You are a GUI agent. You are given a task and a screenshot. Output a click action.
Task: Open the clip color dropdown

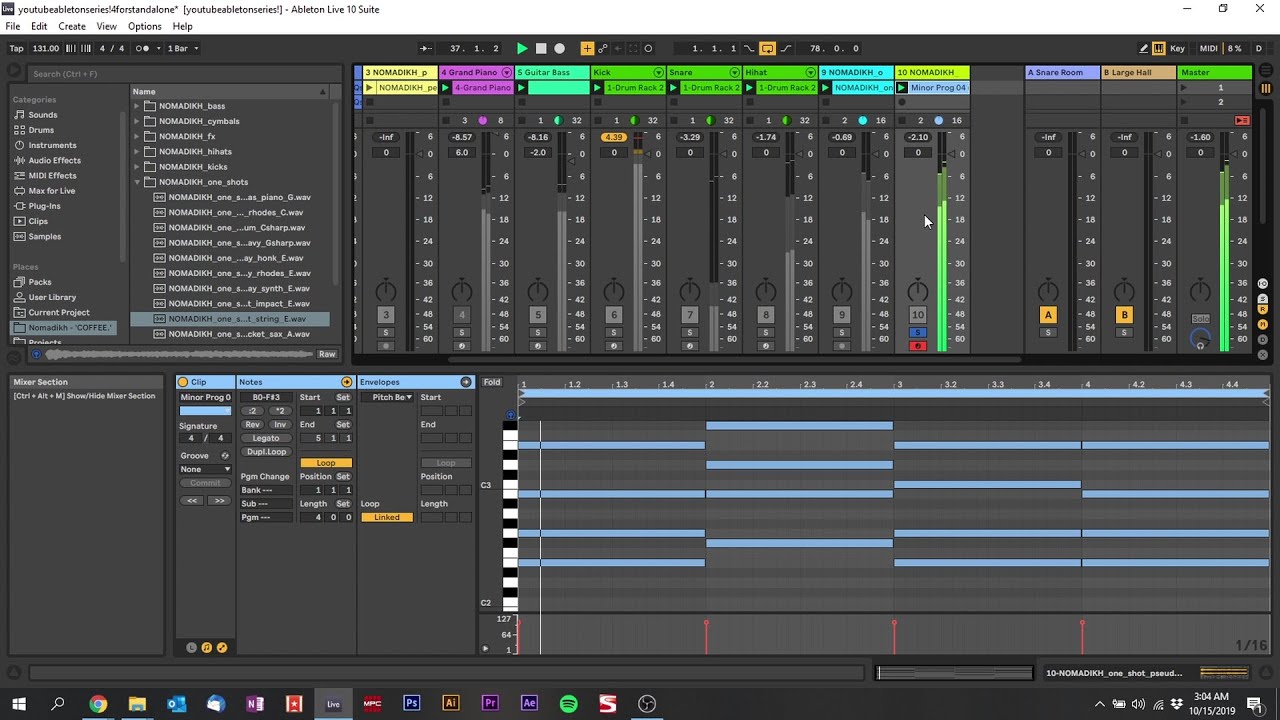205,410
